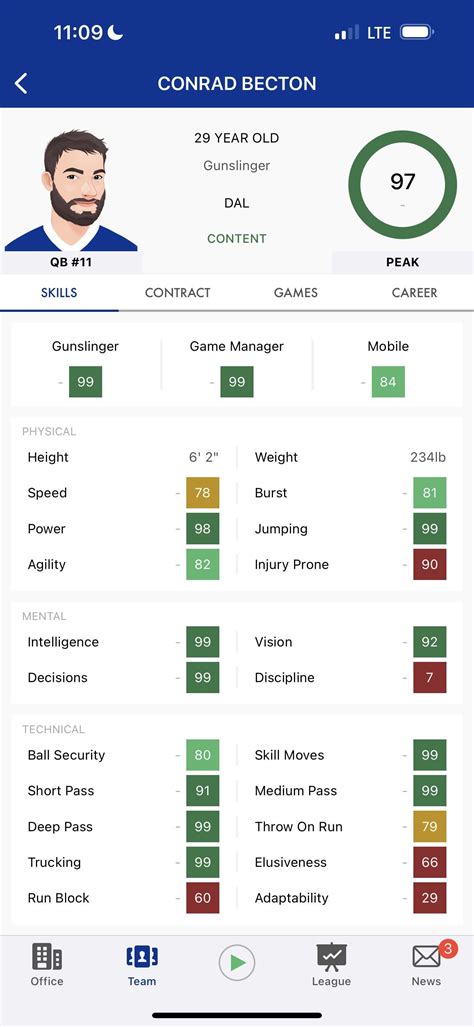This screenshot has height=1027, width=474.
Task: Open the Office section from bottom bar
Action: click(x=47, y=965)
